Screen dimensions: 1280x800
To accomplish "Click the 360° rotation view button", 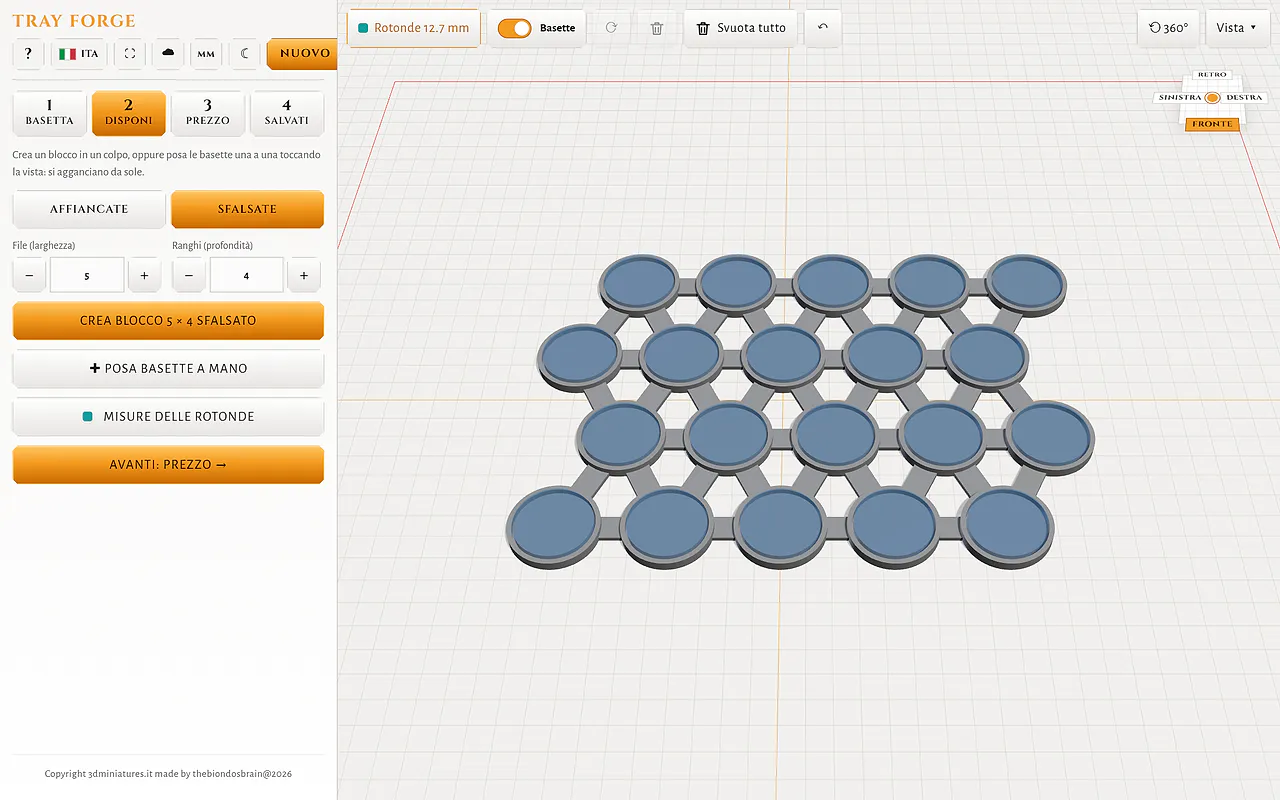I will 1168,28.
